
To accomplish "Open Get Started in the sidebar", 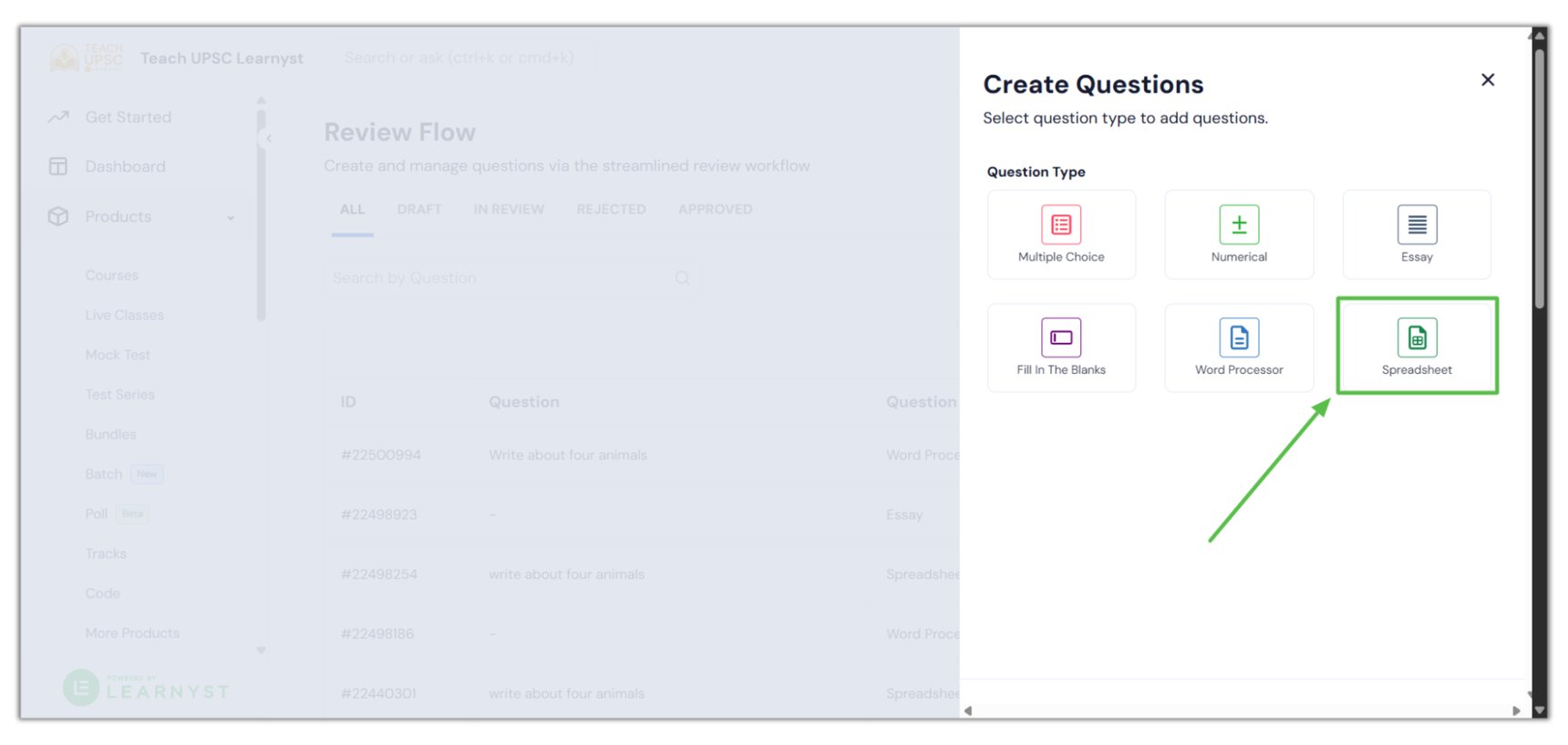I will pyautogui.click(x=128, y=117).
